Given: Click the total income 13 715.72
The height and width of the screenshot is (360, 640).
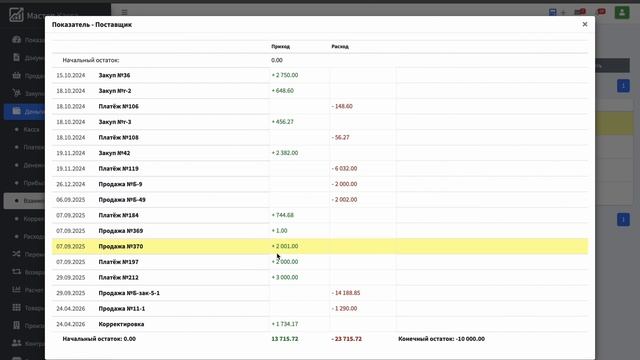Looking at the screenshot, I should (284, 339).
